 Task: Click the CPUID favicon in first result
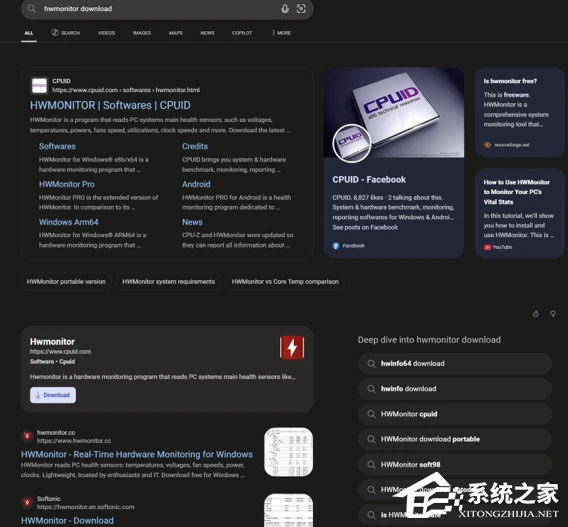39,85
